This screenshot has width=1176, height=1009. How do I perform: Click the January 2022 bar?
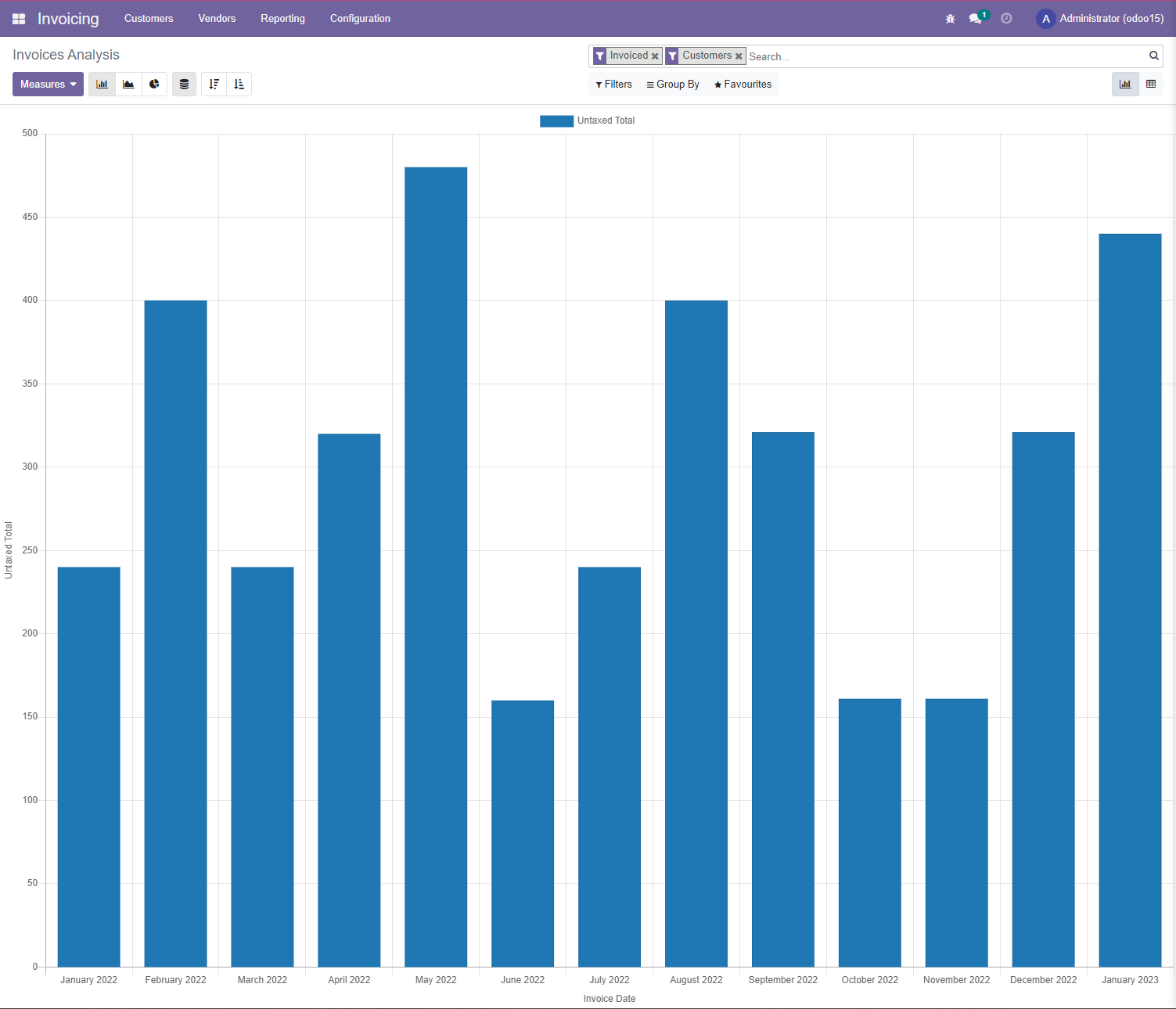[89, 767]
